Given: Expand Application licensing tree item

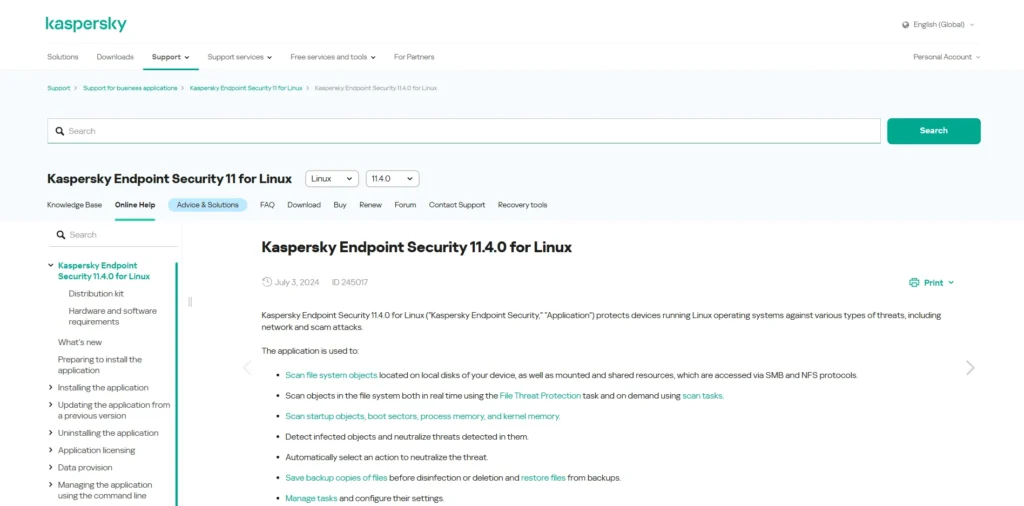Looking at the screenshot, I should (51, 450).
